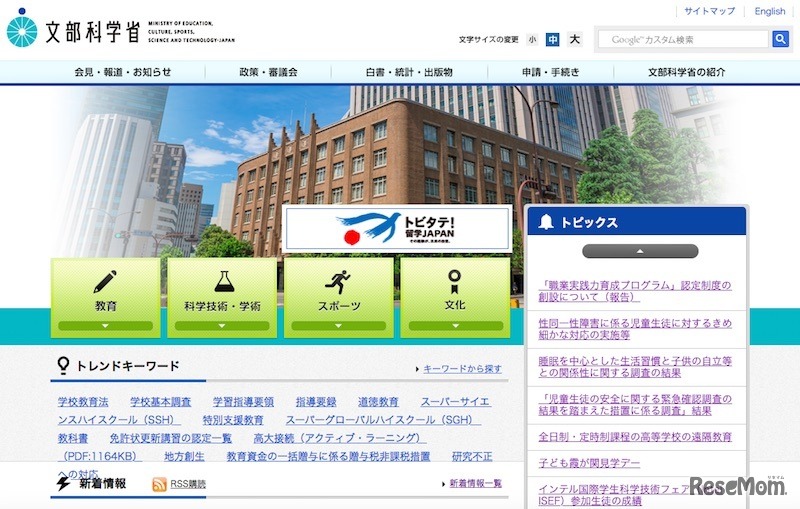Viewport: 800px width, 509px height.
Task: Open the 指導要録 keyword link
Action: pos(316,401)
